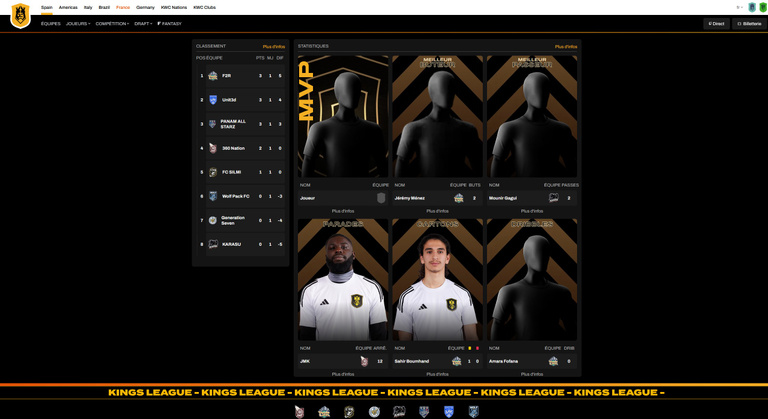768x419 pixels.
Task: Click team badge beside Jérémy Ménez
Action: tap(458, 198)
